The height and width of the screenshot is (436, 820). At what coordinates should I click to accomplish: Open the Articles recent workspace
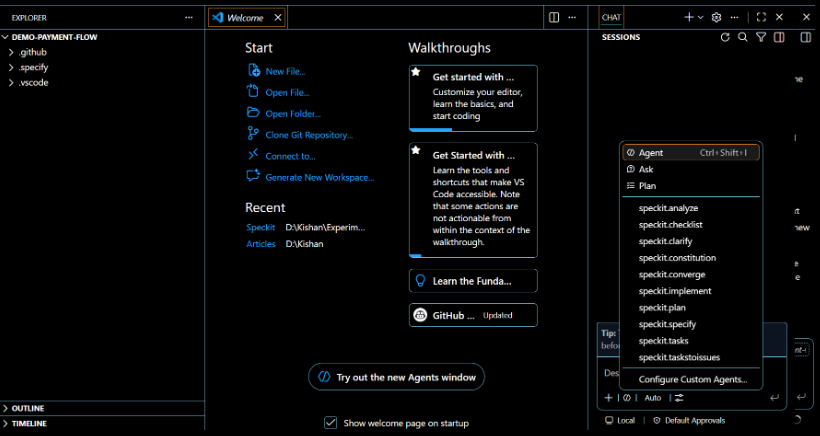pos(261,244)
